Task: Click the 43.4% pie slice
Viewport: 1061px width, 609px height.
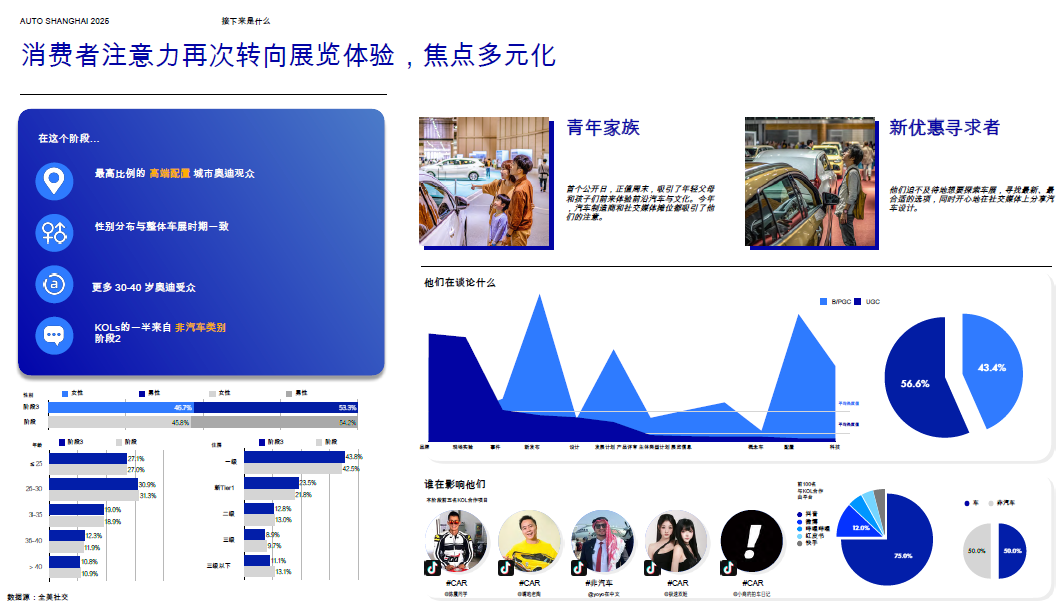Action: click(x=993, y=369)
